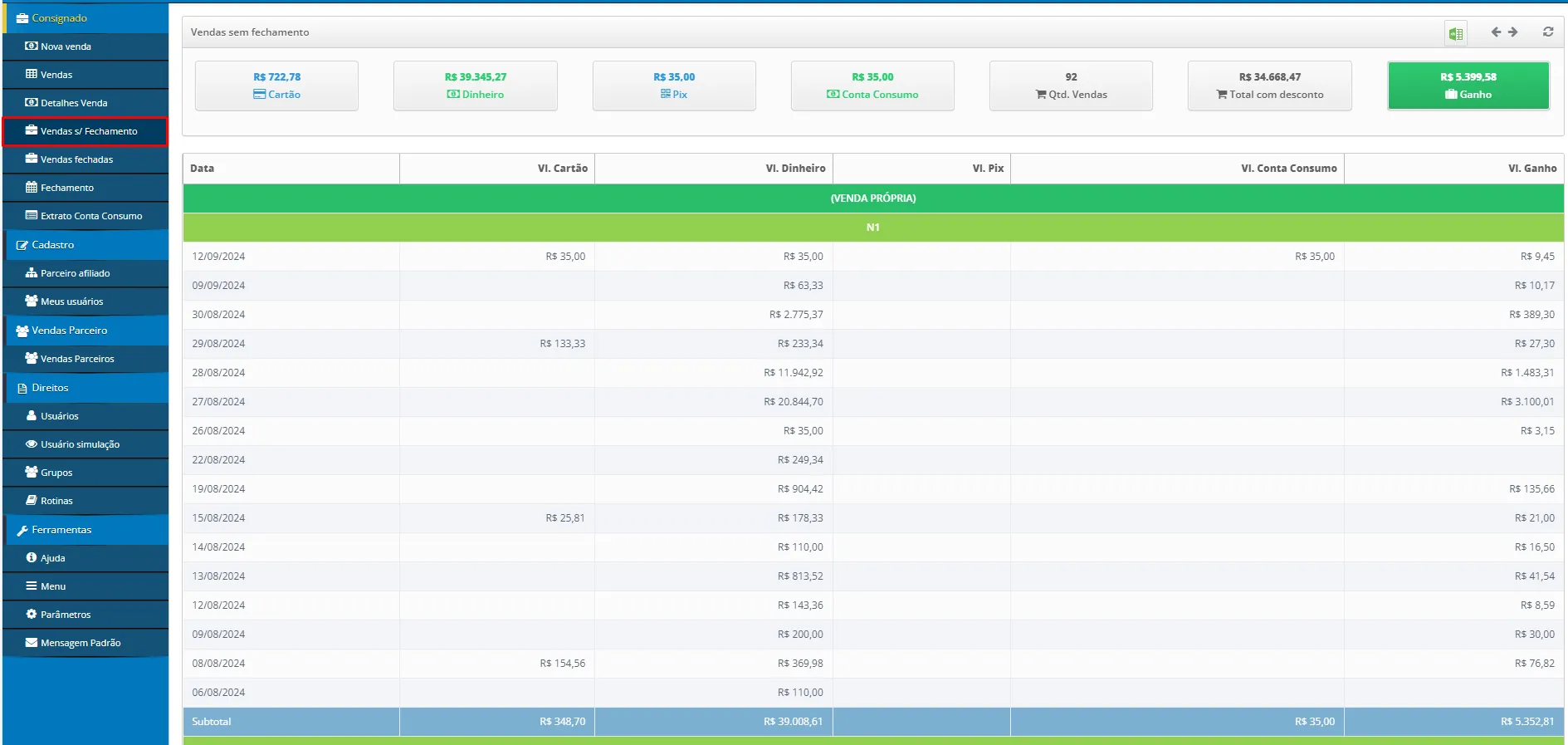
Task: Open Ajuda info icon item
Action: (52, 558)
